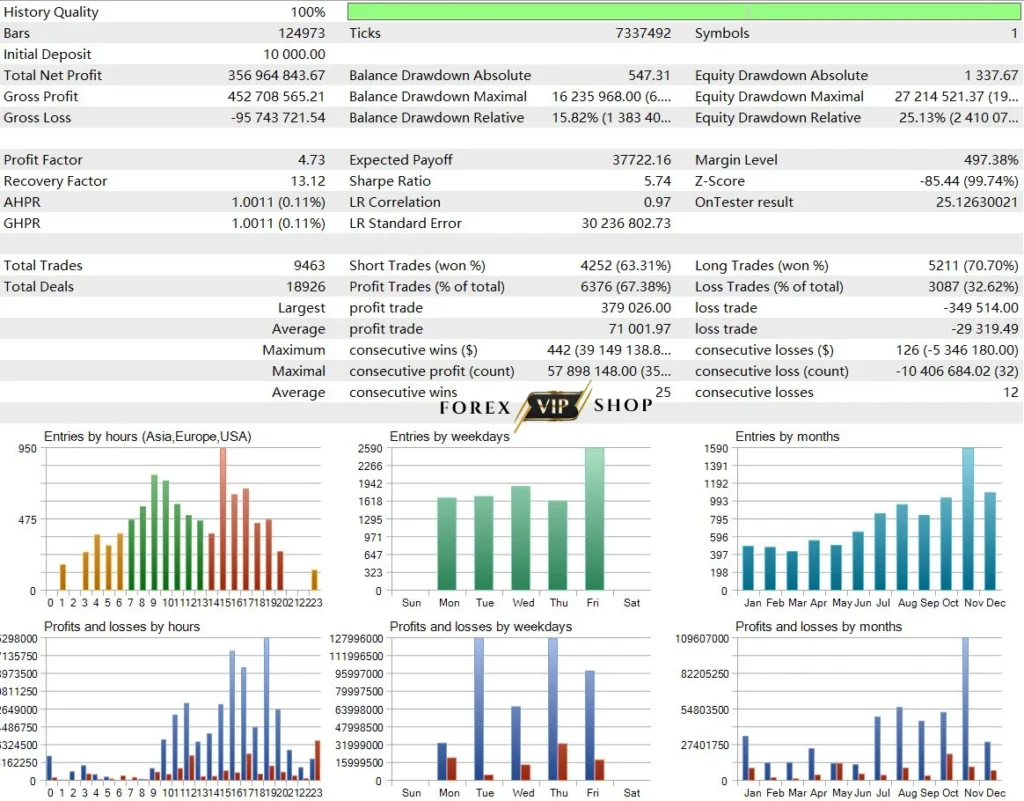Select Equity Drawdown Absolute value 1 337.67

click(991, 75)
